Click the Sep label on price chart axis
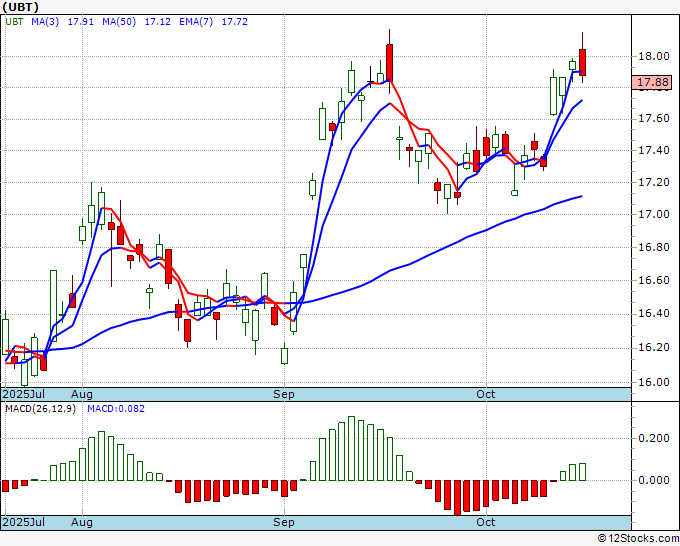Image resolution: width=680 pixels, height=546 pixels. 284,394
